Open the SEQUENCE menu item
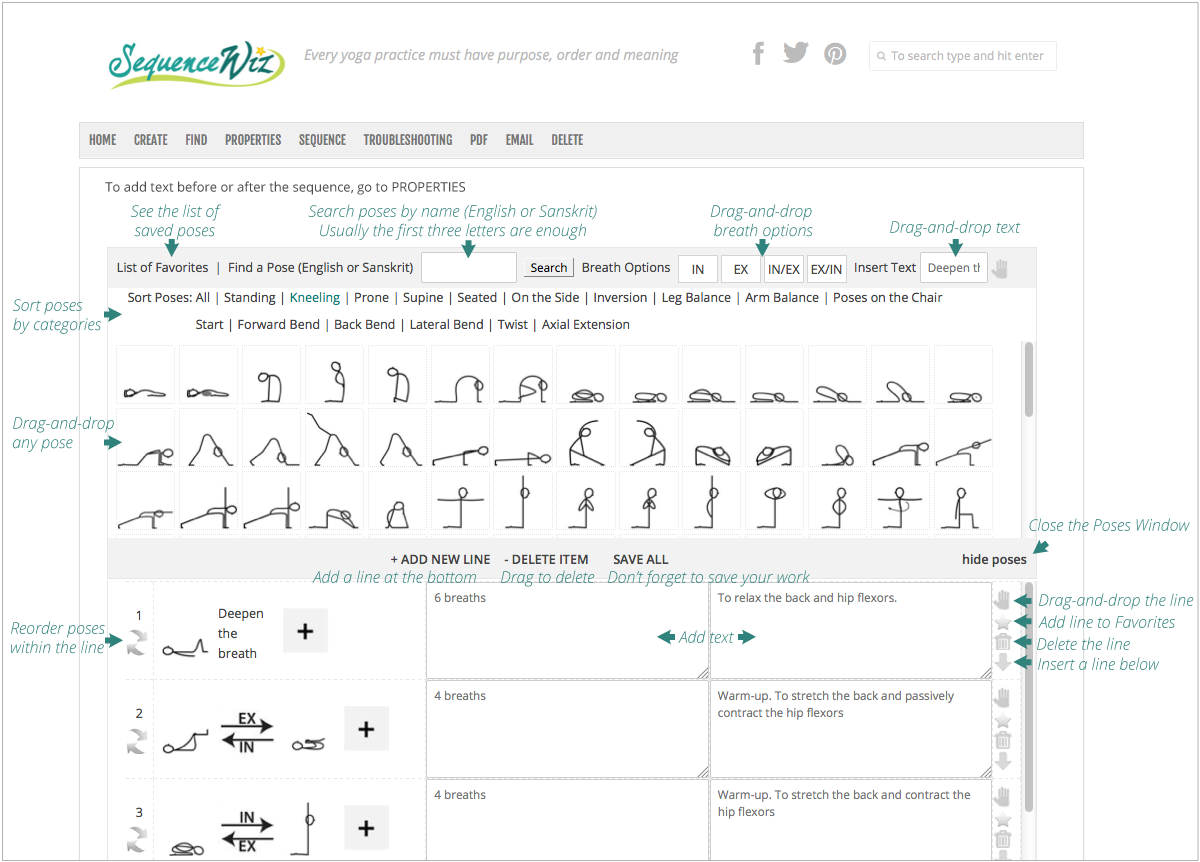Image resolution: width=1200 pixels, height=862 pixels. point(322,140)
